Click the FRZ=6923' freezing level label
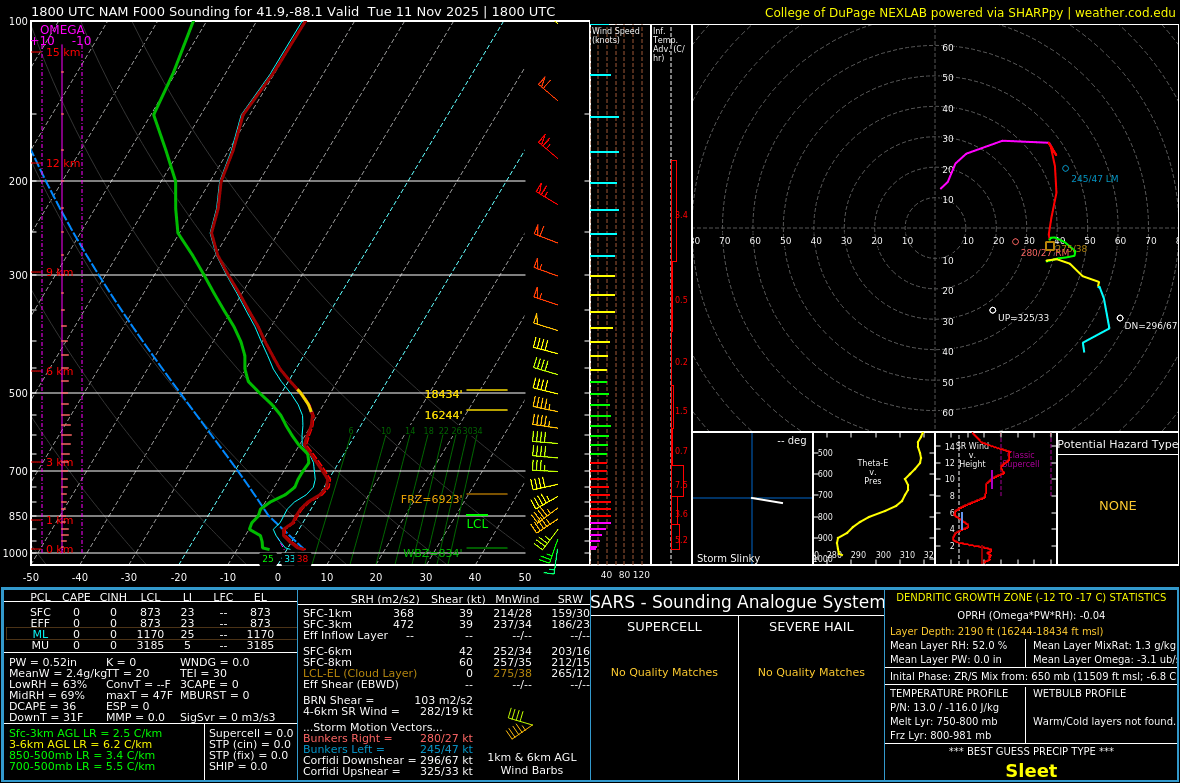The image size is (1180, 783). [x=431, y=499]
